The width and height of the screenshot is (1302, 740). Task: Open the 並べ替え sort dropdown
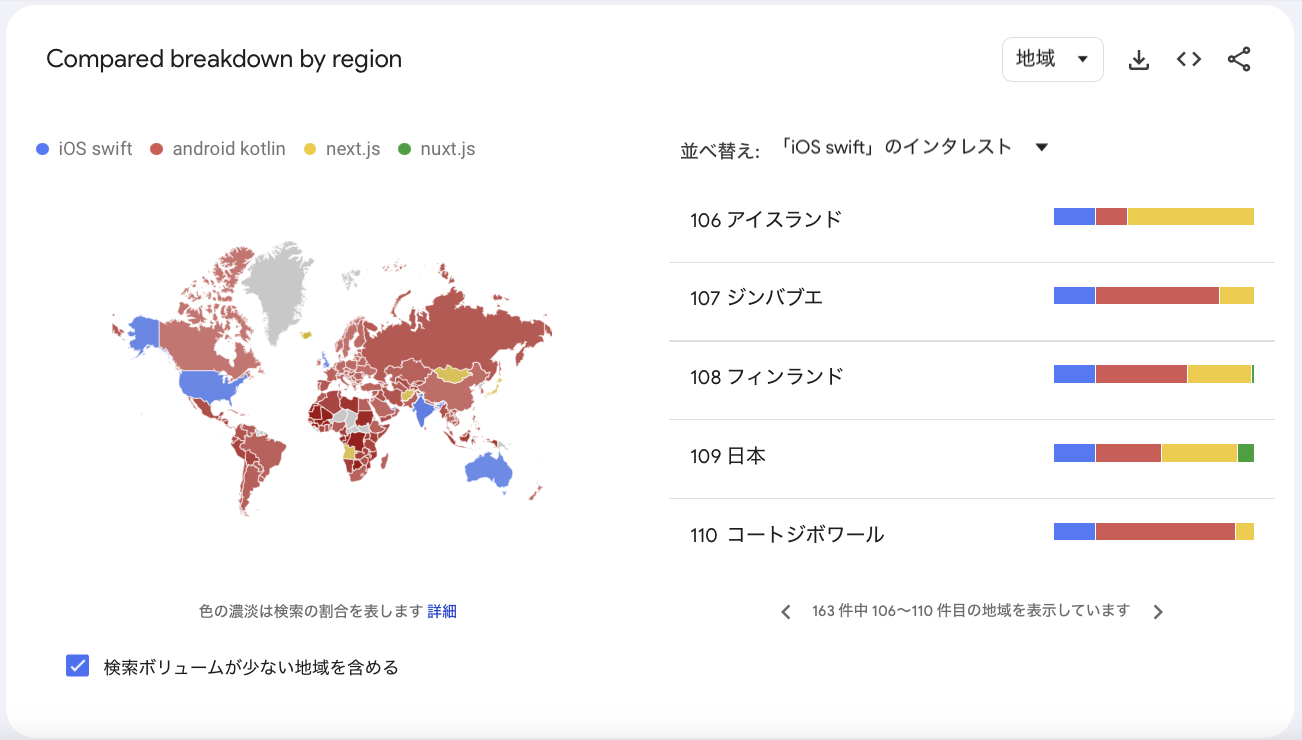[x=913, y=147]
